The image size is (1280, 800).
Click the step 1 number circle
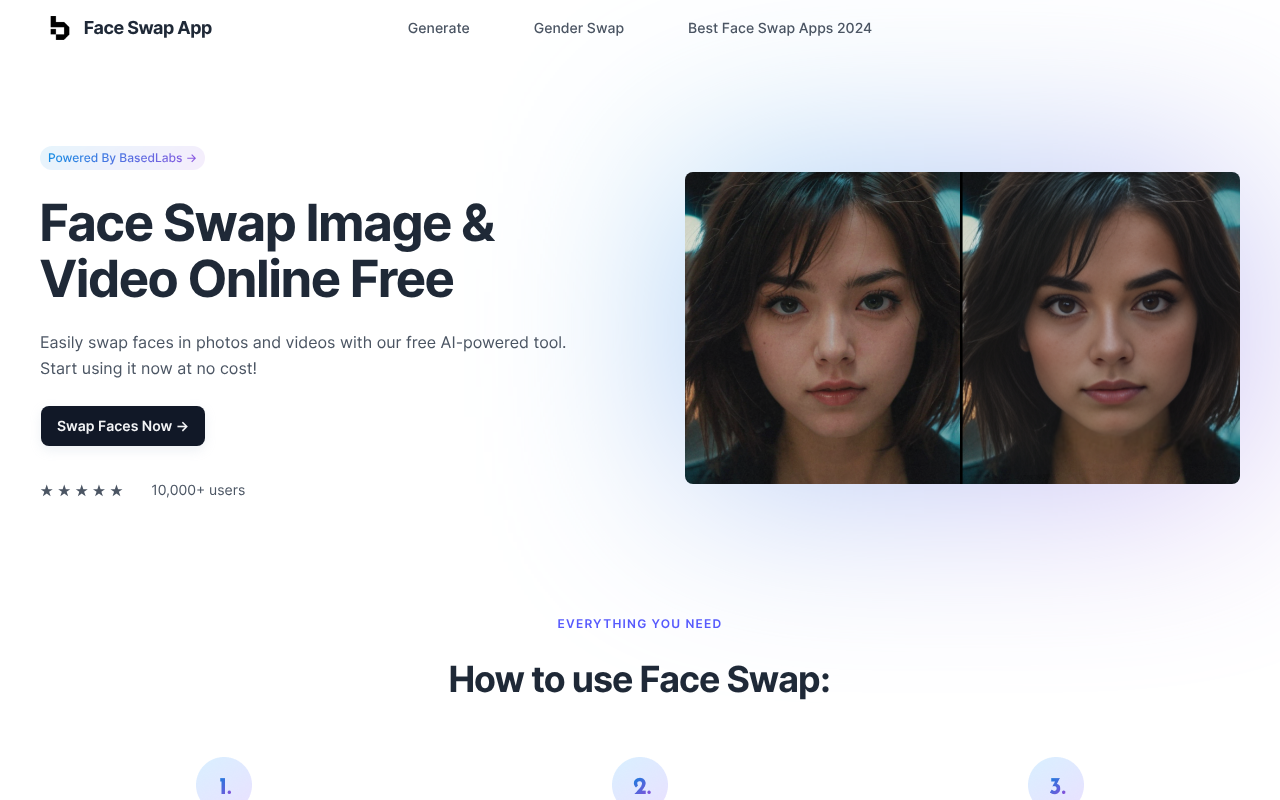tap(224, 784)
